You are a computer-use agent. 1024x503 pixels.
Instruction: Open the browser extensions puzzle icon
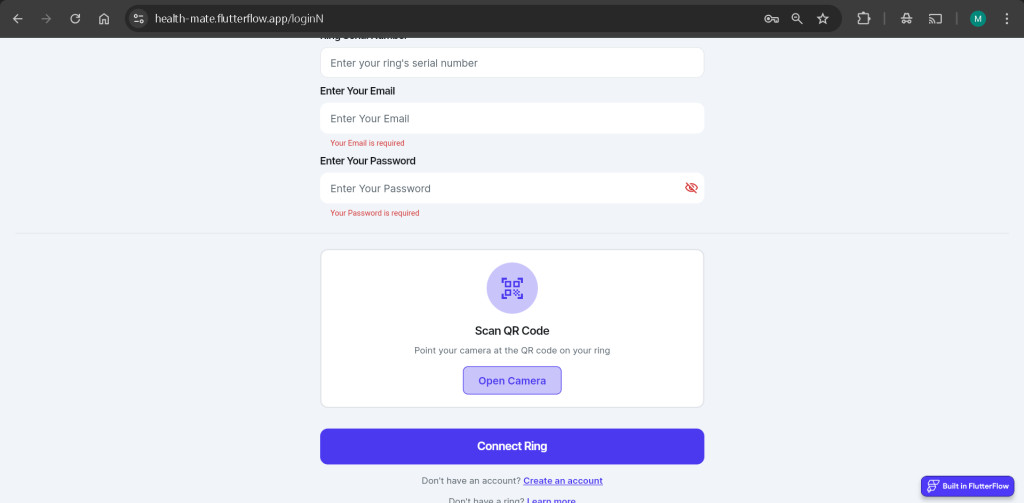(864, 18)
